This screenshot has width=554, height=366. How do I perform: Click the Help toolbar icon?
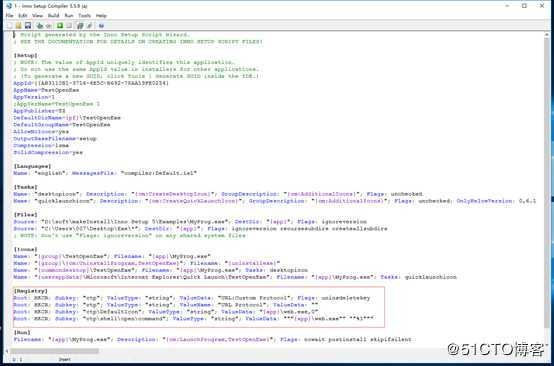(x=101, y=25)
